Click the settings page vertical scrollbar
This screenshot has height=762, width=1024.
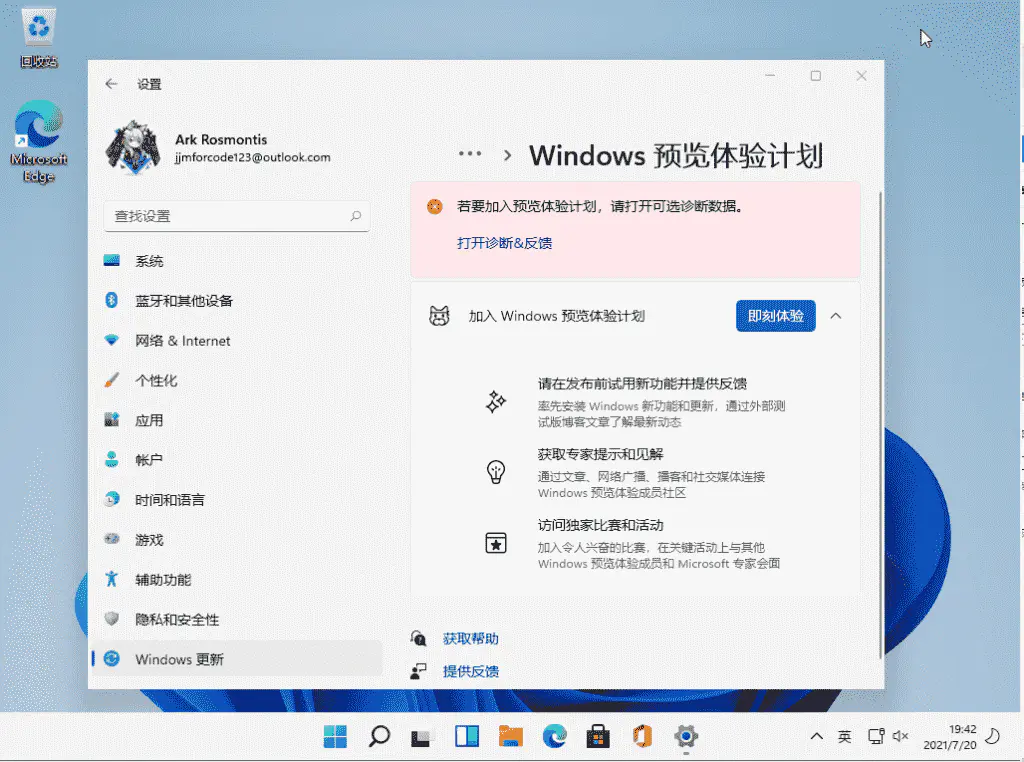coord(880,424)
